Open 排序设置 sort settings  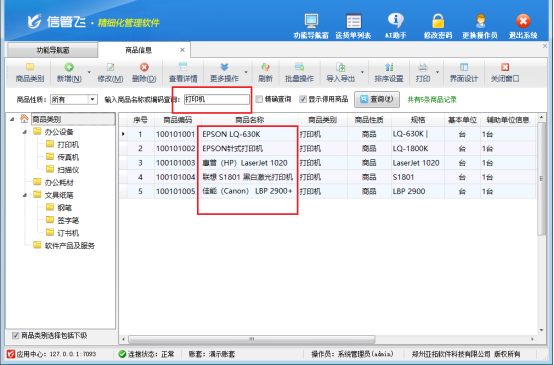[389, 73]
